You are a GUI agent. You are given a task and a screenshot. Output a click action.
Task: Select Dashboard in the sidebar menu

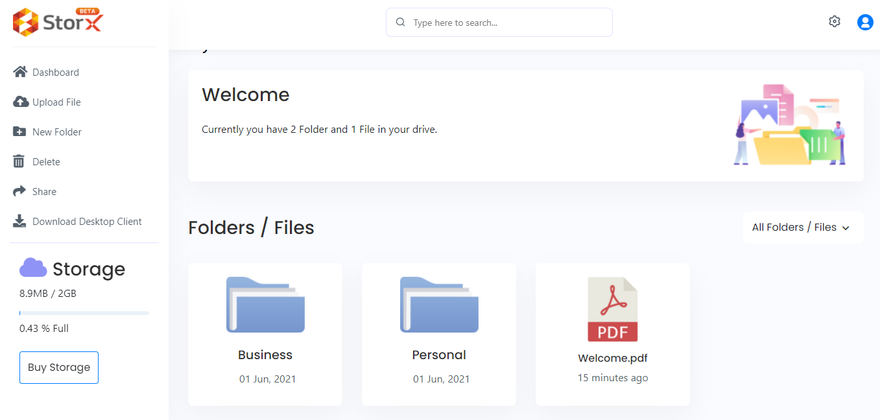tap(55, 72)
